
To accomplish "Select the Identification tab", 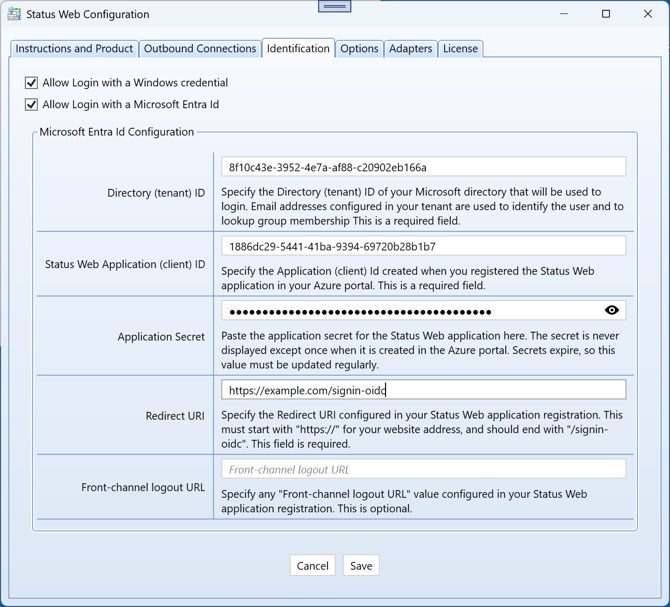I will (x=298, y=48).
